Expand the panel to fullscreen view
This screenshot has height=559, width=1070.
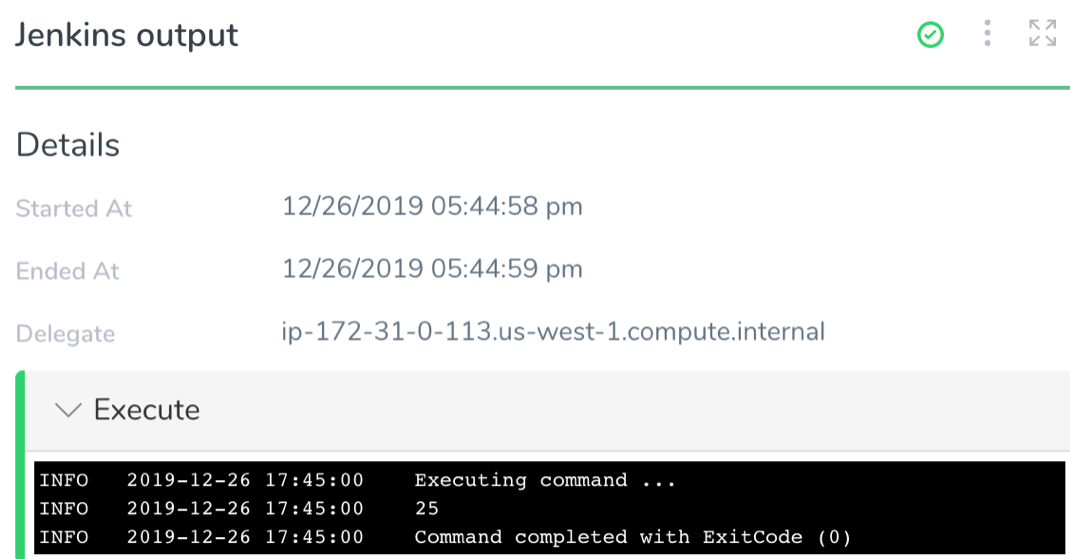[x=1043, y=33]
